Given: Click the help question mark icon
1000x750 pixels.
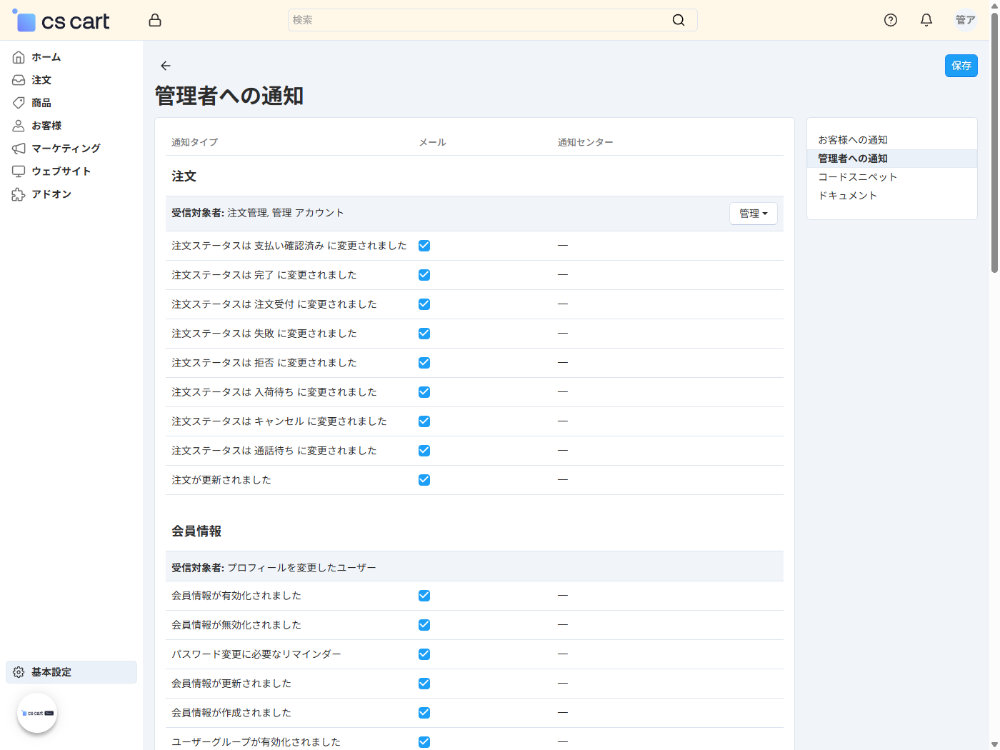Looking at the screenshot, I should click(890, 19).
